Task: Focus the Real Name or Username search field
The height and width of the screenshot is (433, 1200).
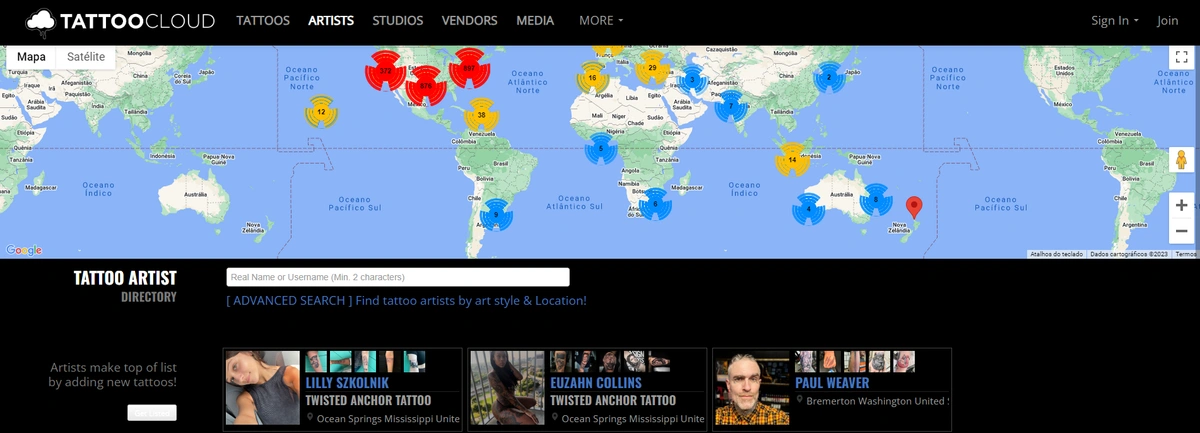Action: (398, 277)
